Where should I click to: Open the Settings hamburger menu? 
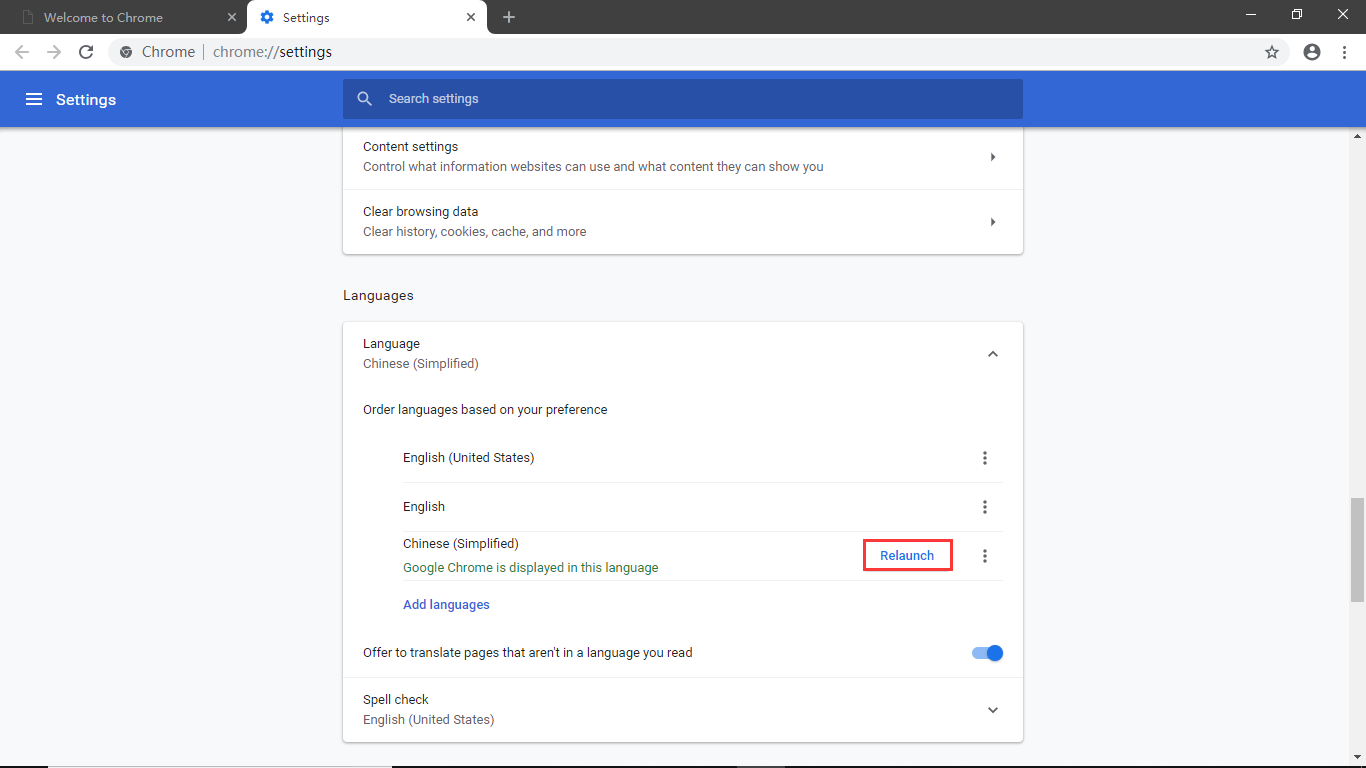pos(34,99)
